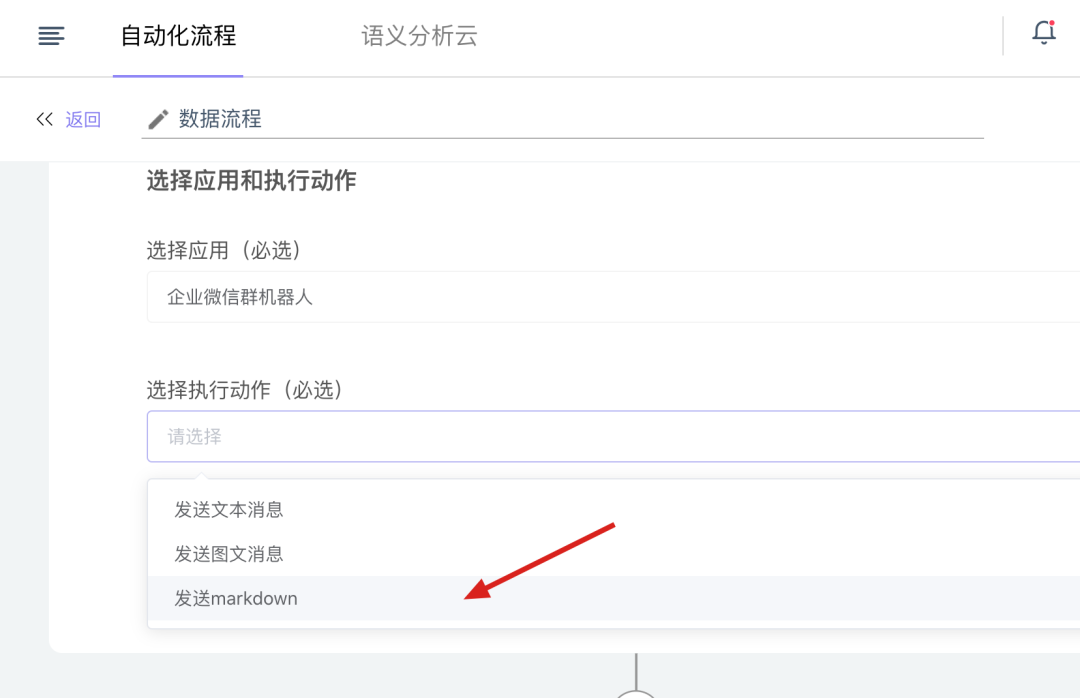This screenshot has height=698, width=1080.
Task: Choose the 发送图文消息 option
Action: pyautogui.click(x=614, y=554)
